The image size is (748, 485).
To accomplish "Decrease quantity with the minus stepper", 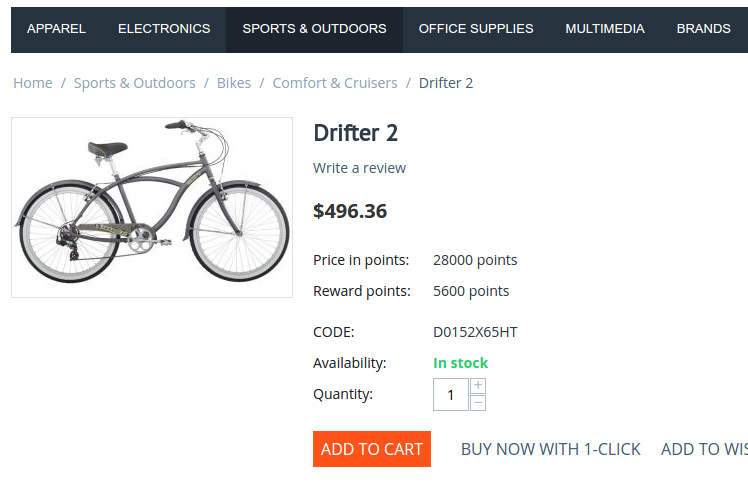I will 478,403.
